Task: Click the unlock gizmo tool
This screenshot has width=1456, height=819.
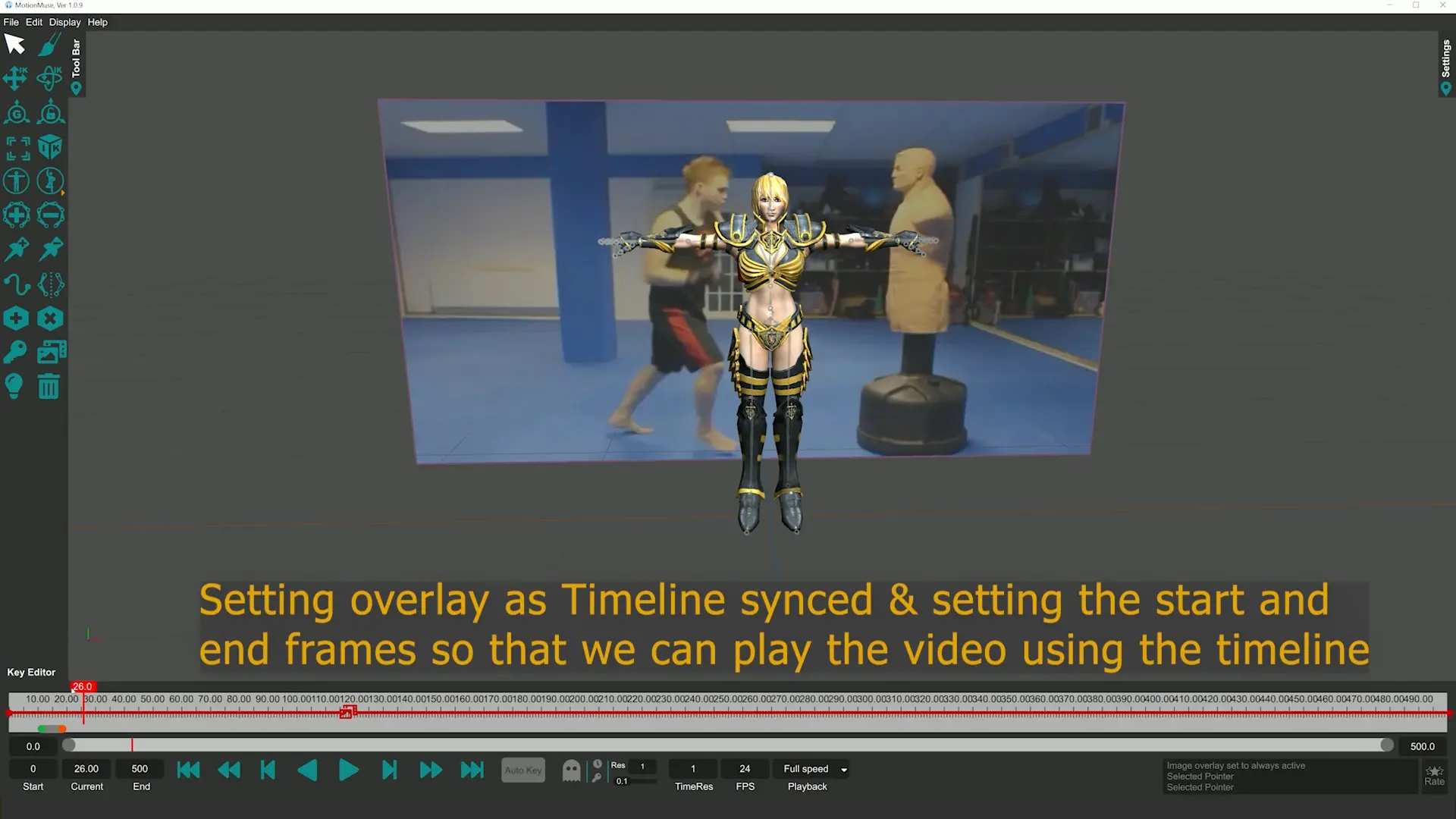Action: 51,112
